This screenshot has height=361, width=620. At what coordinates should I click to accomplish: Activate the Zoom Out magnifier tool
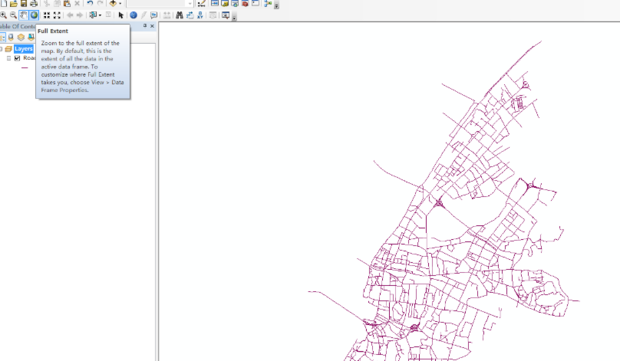click(x=13, y=15)
